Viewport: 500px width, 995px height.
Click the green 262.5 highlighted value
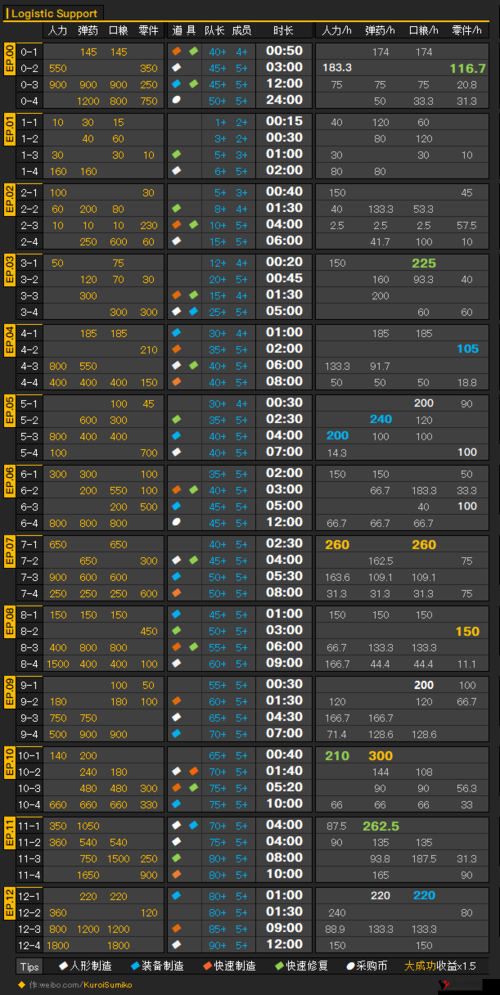(x=381, y=826)
